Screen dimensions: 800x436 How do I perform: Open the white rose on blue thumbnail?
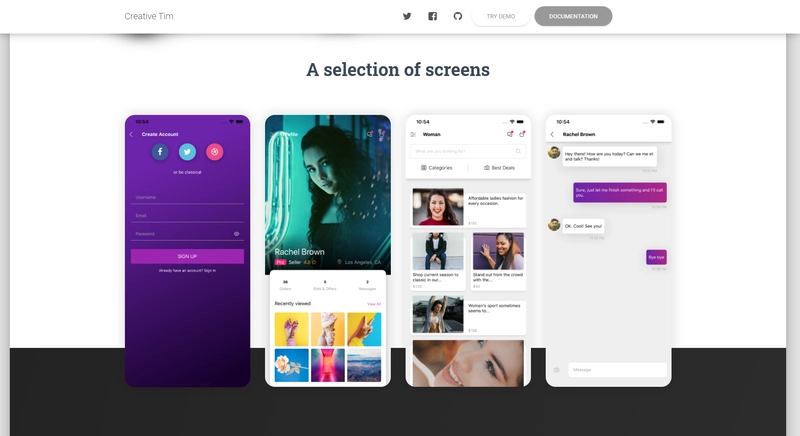(291, 365)
